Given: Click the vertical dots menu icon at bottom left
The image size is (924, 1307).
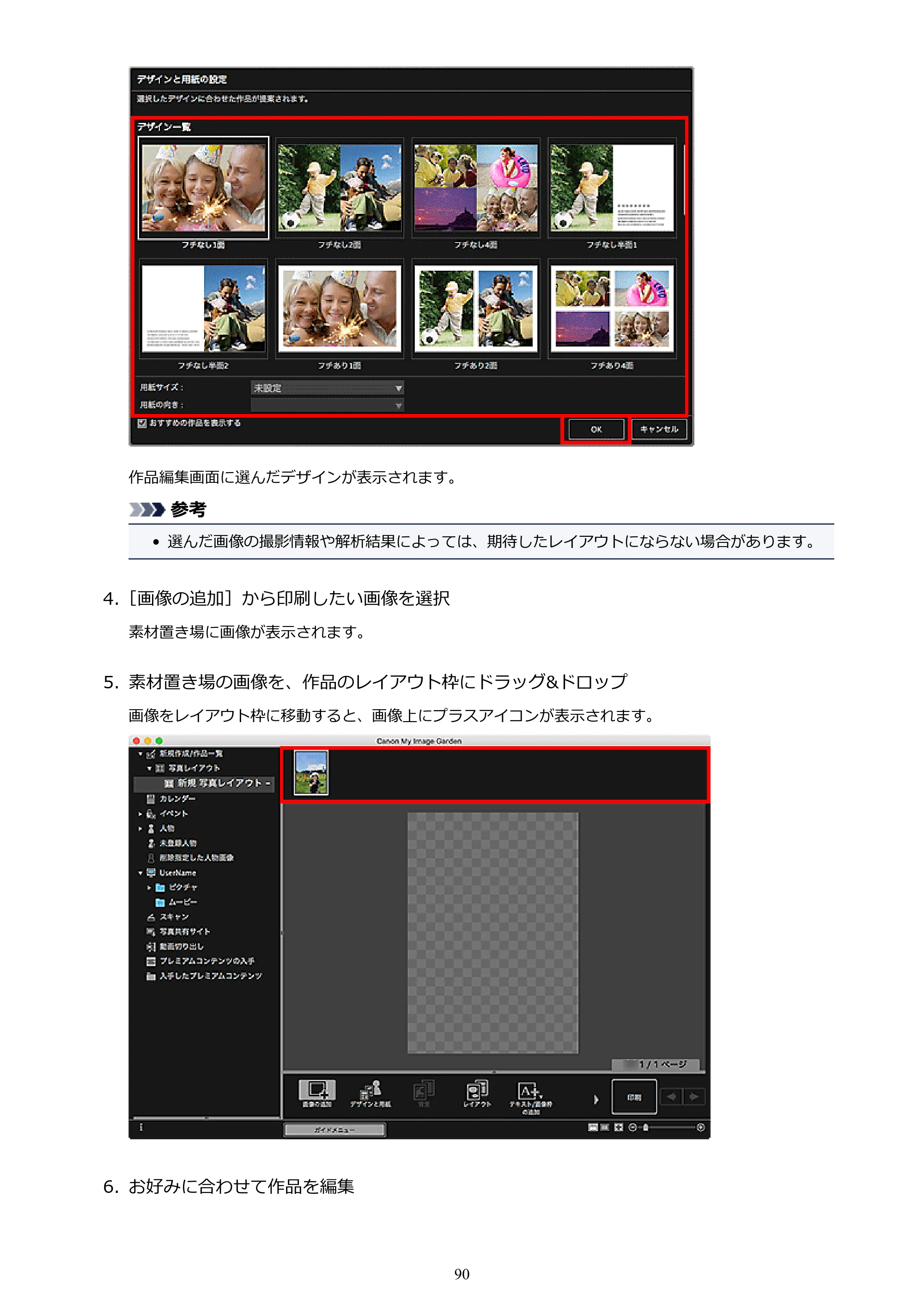Looking at the screenshot, I should [x=141, y=1127].
